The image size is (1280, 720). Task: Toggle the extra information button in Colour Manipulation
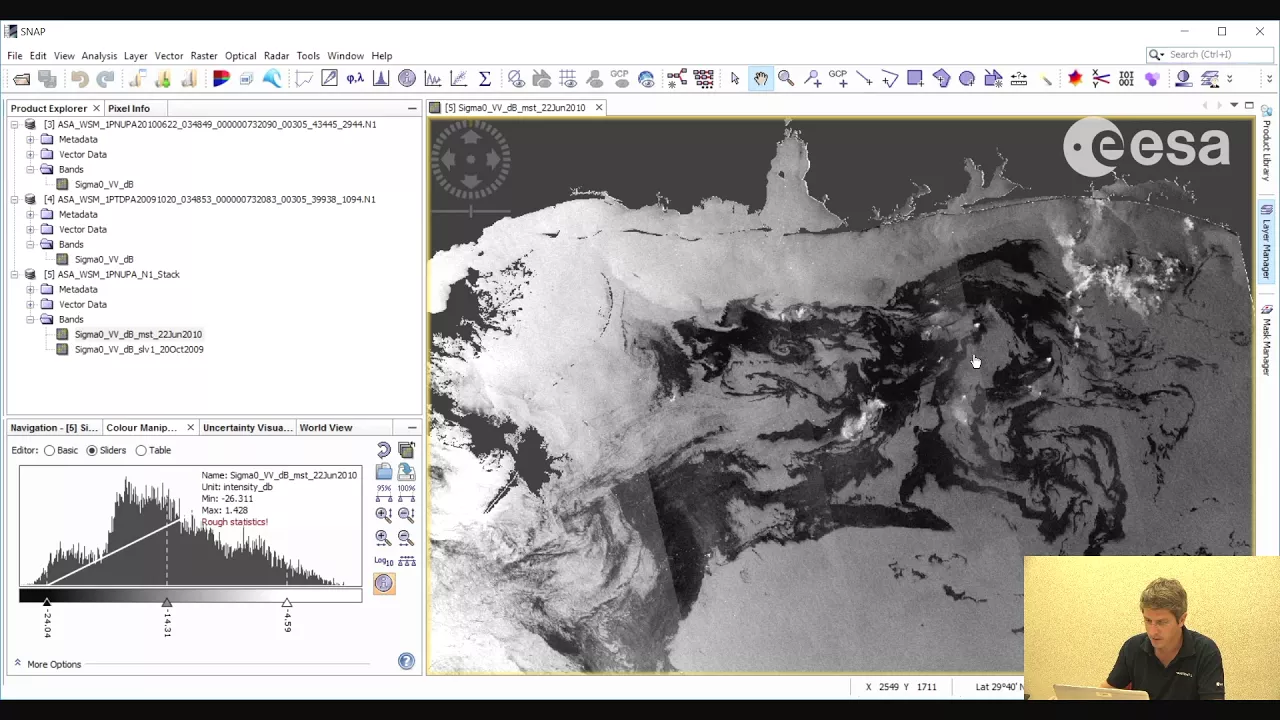point(384,584)
